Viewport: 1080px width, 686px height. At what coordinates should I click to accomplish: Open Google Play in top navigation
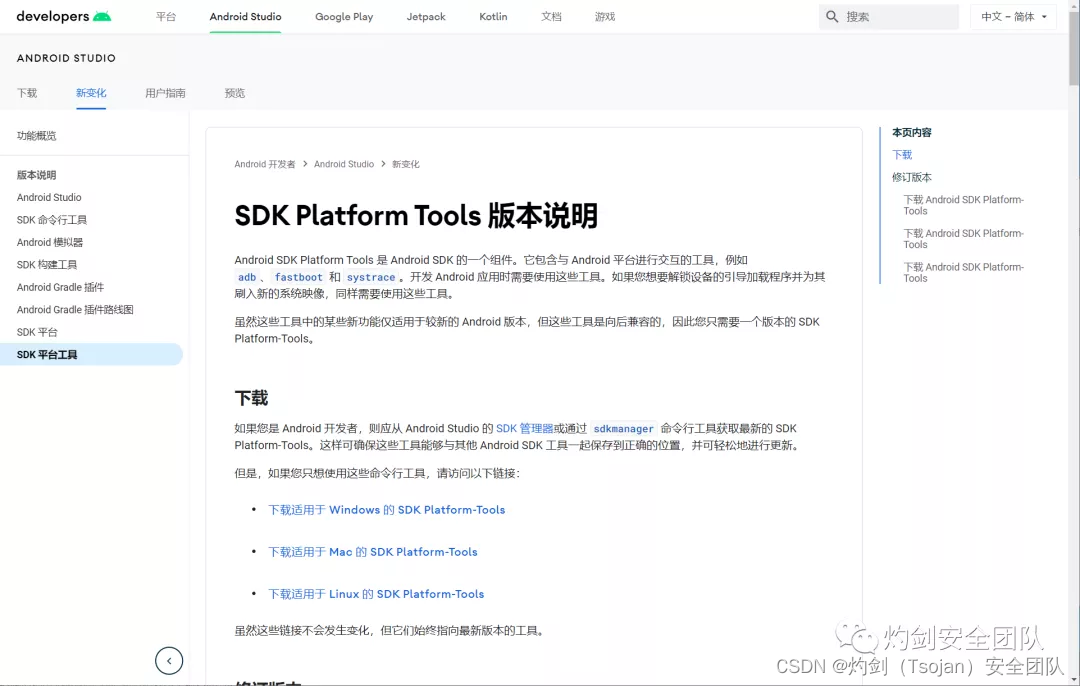click(344, 17)
